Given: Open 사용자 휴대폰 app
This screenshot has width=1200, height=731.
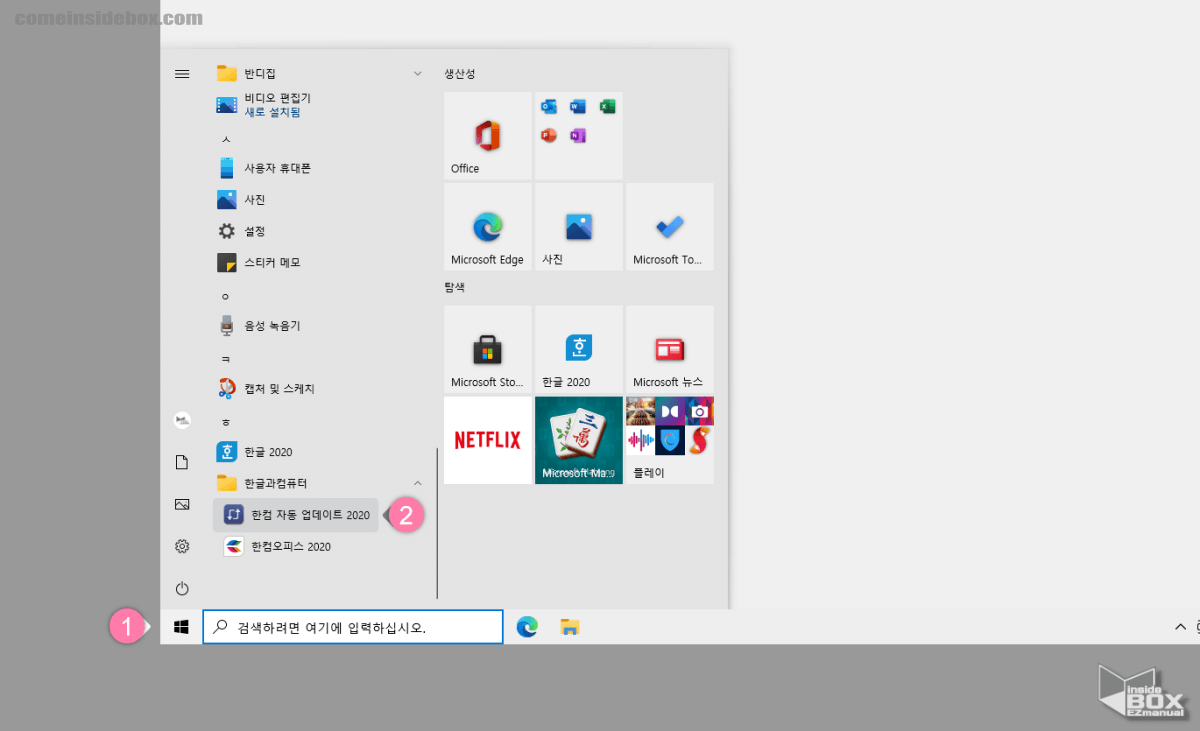Looking at the screenshot, I should tap(321, 168).
